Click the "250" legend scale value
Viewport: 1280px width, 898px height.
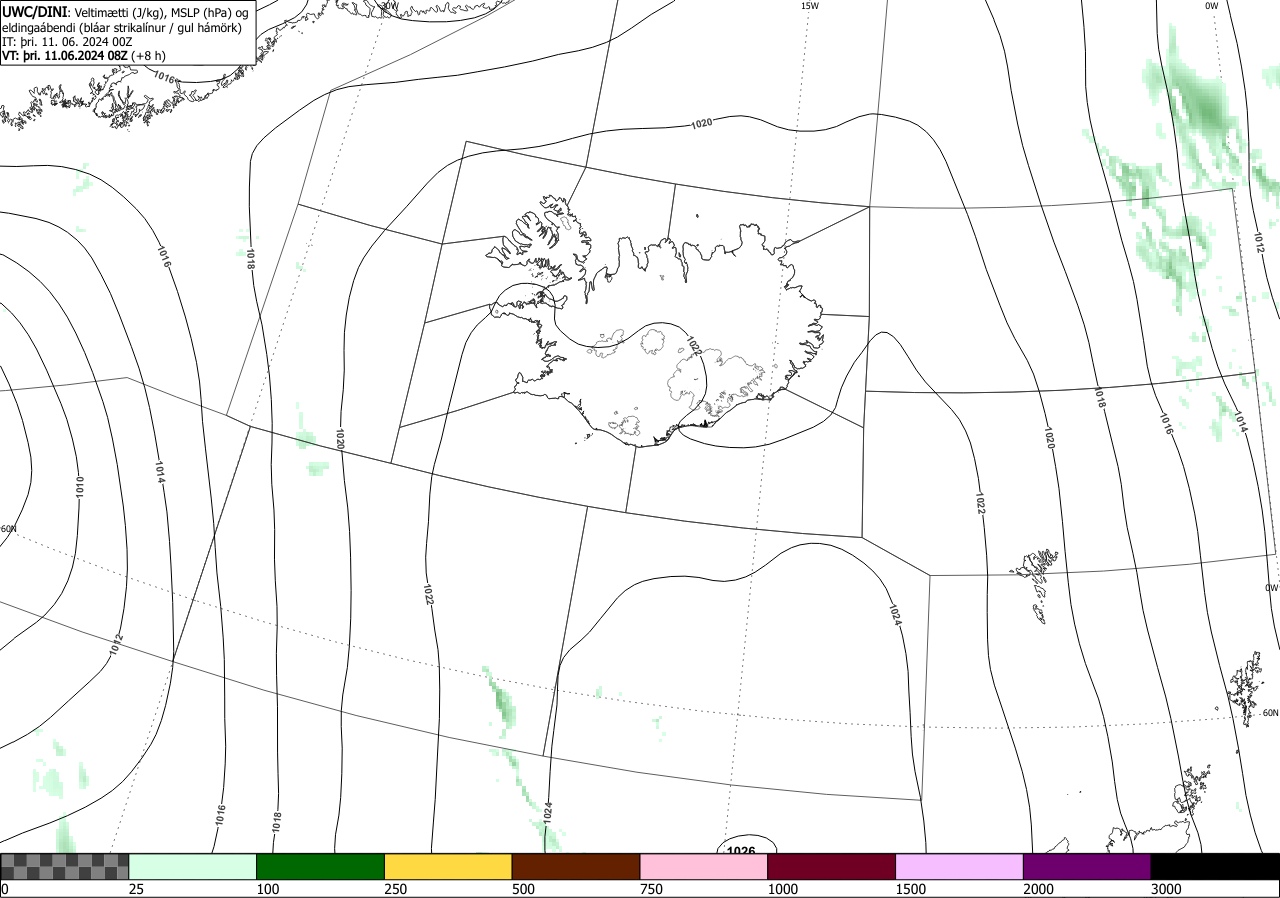395,889
